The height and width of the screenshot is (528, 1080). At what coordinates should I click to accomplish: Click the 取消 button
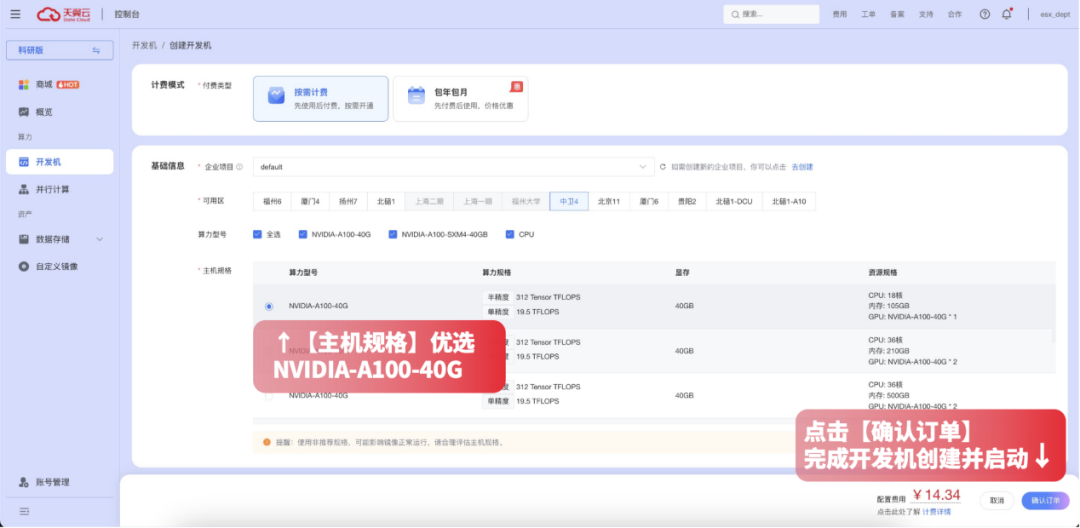(x=997, y=500)
